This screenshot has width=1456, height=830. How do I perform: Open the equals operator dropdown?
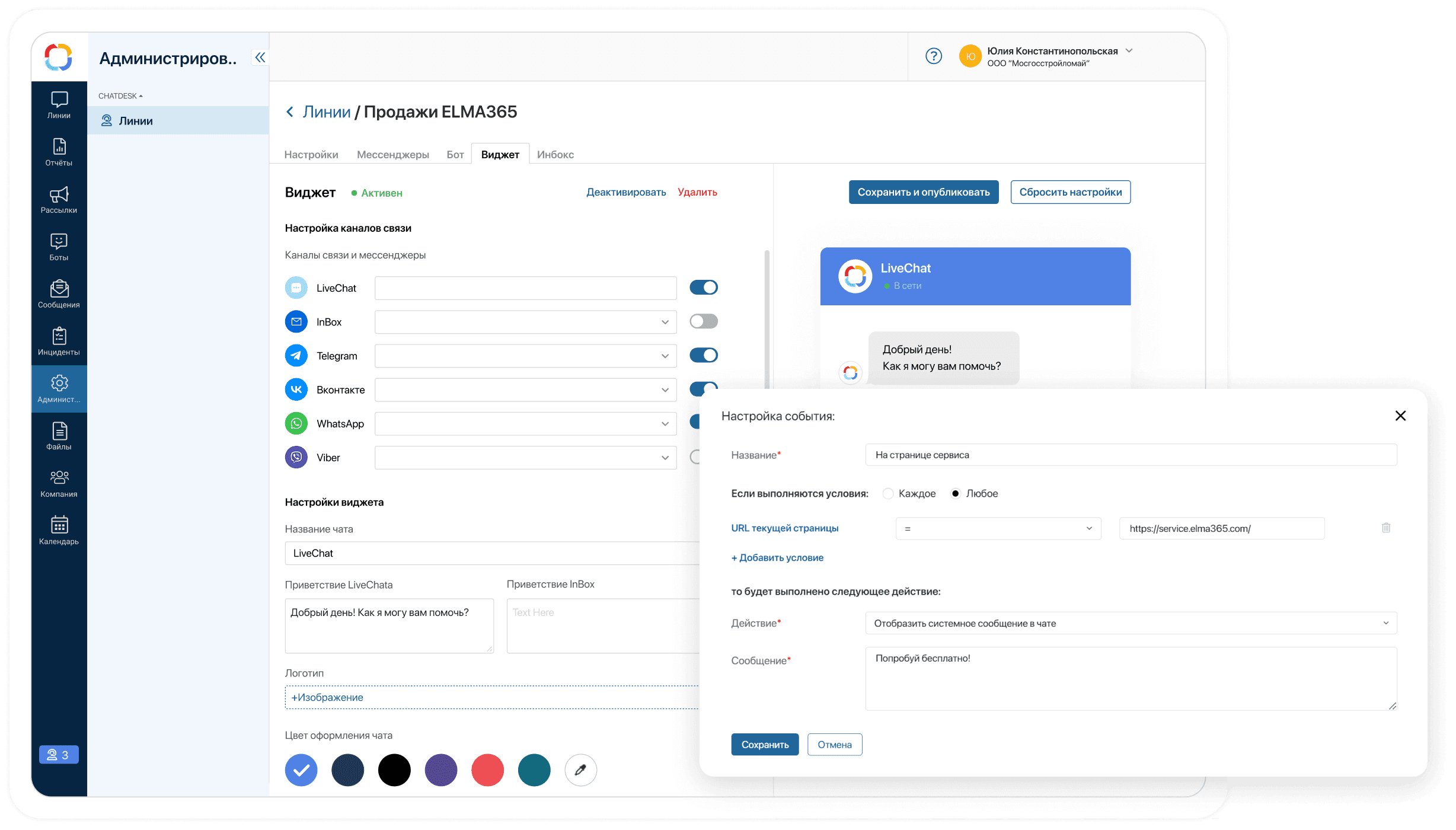998,528
